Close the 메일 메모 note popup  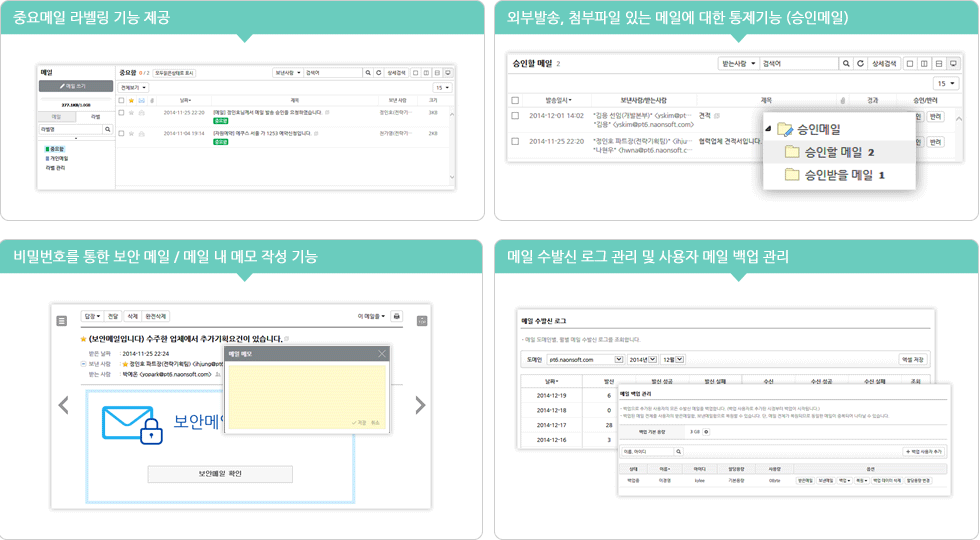382,353
